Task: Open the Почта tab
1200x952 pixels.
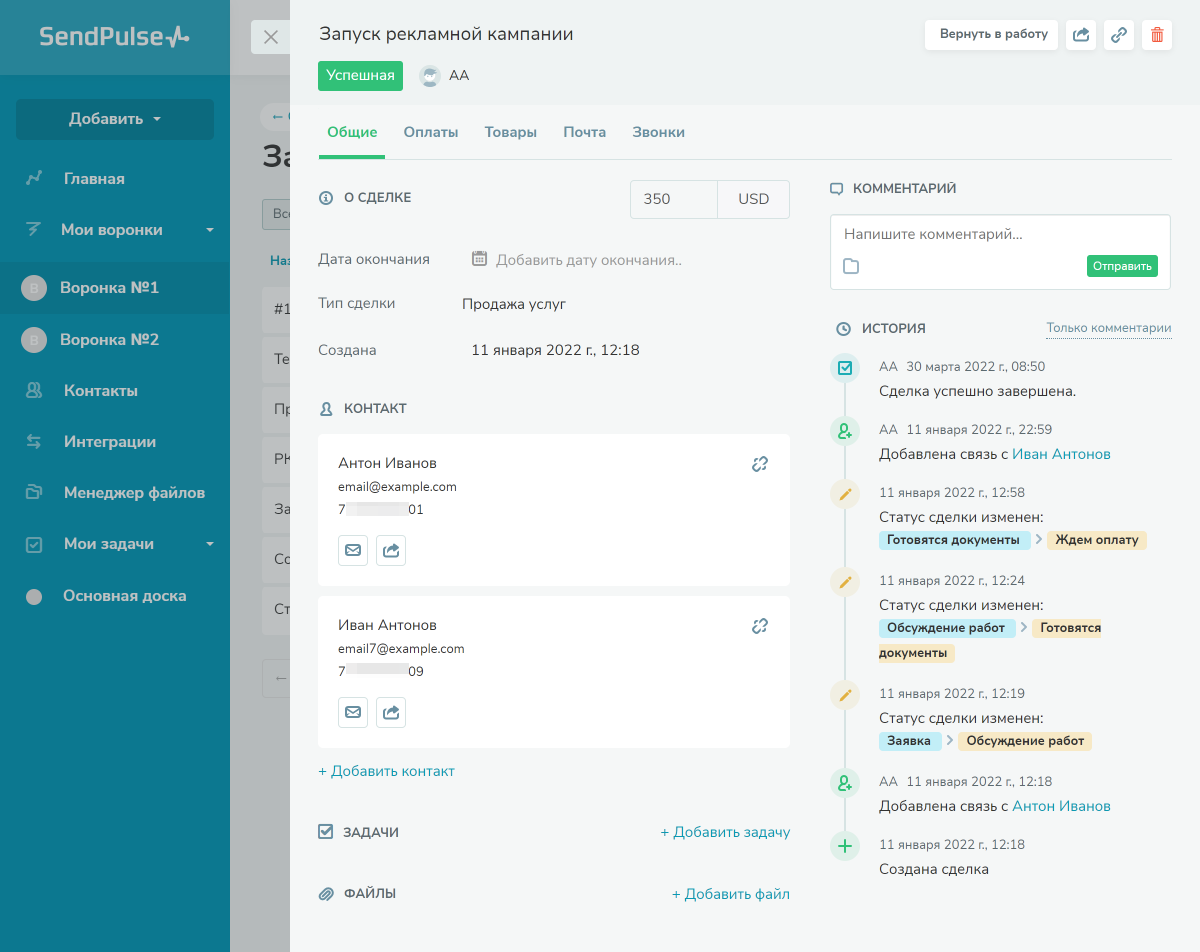Action: pyautogui.click(x=585, y=133)
